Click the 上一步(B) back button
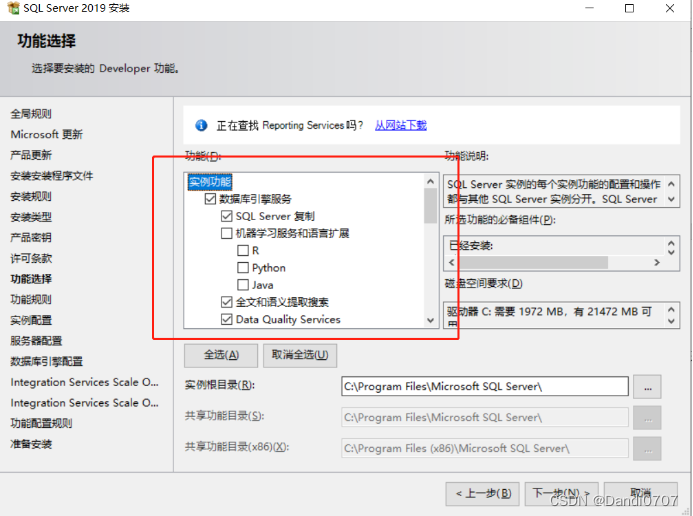Screen dimensions: 693x516 pos(483,493)
